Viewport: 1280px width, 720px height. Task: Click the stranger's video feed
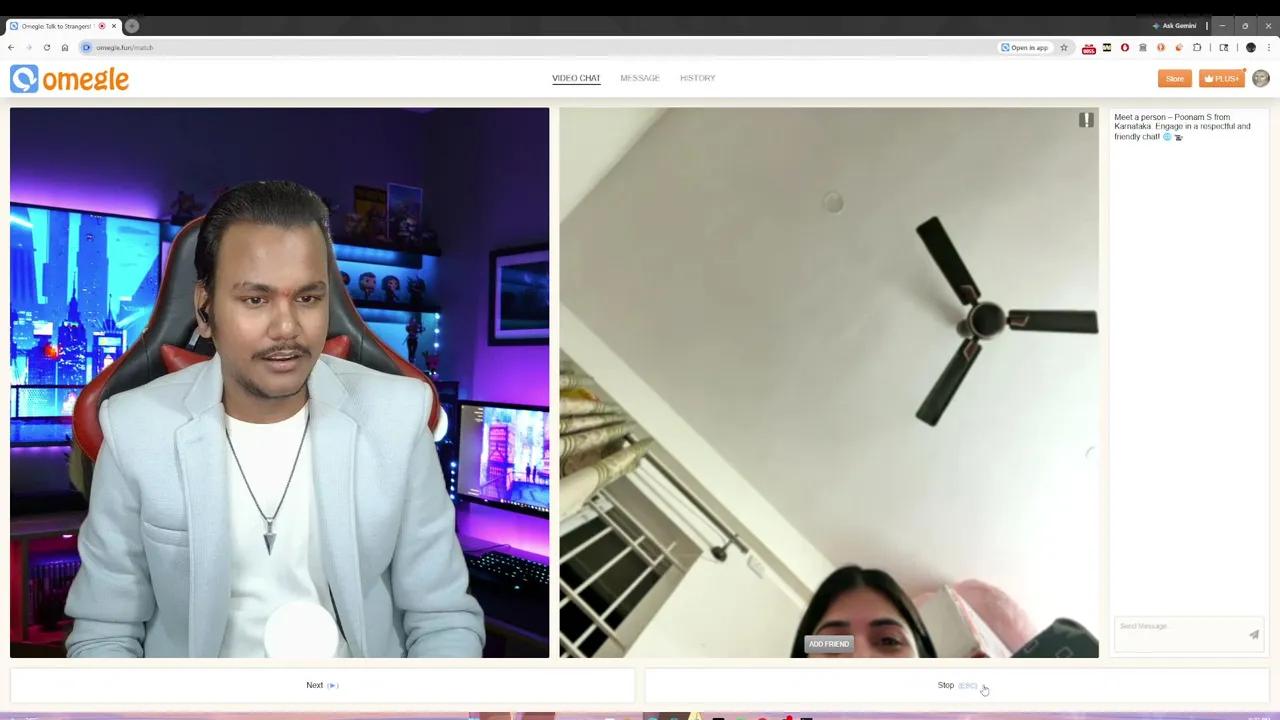(829, 382)
